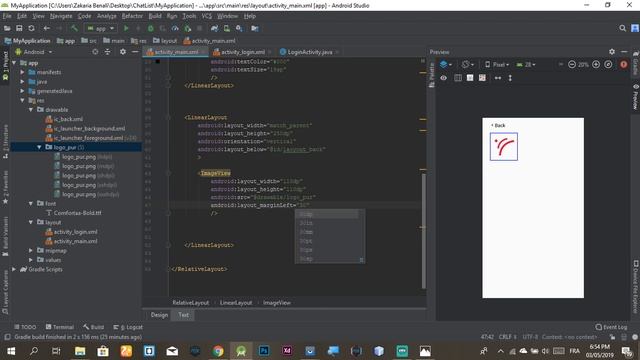Viewport: 640px width, 360px height.
Task: Expand Gradle Scripts node
Action: point(14,269)
